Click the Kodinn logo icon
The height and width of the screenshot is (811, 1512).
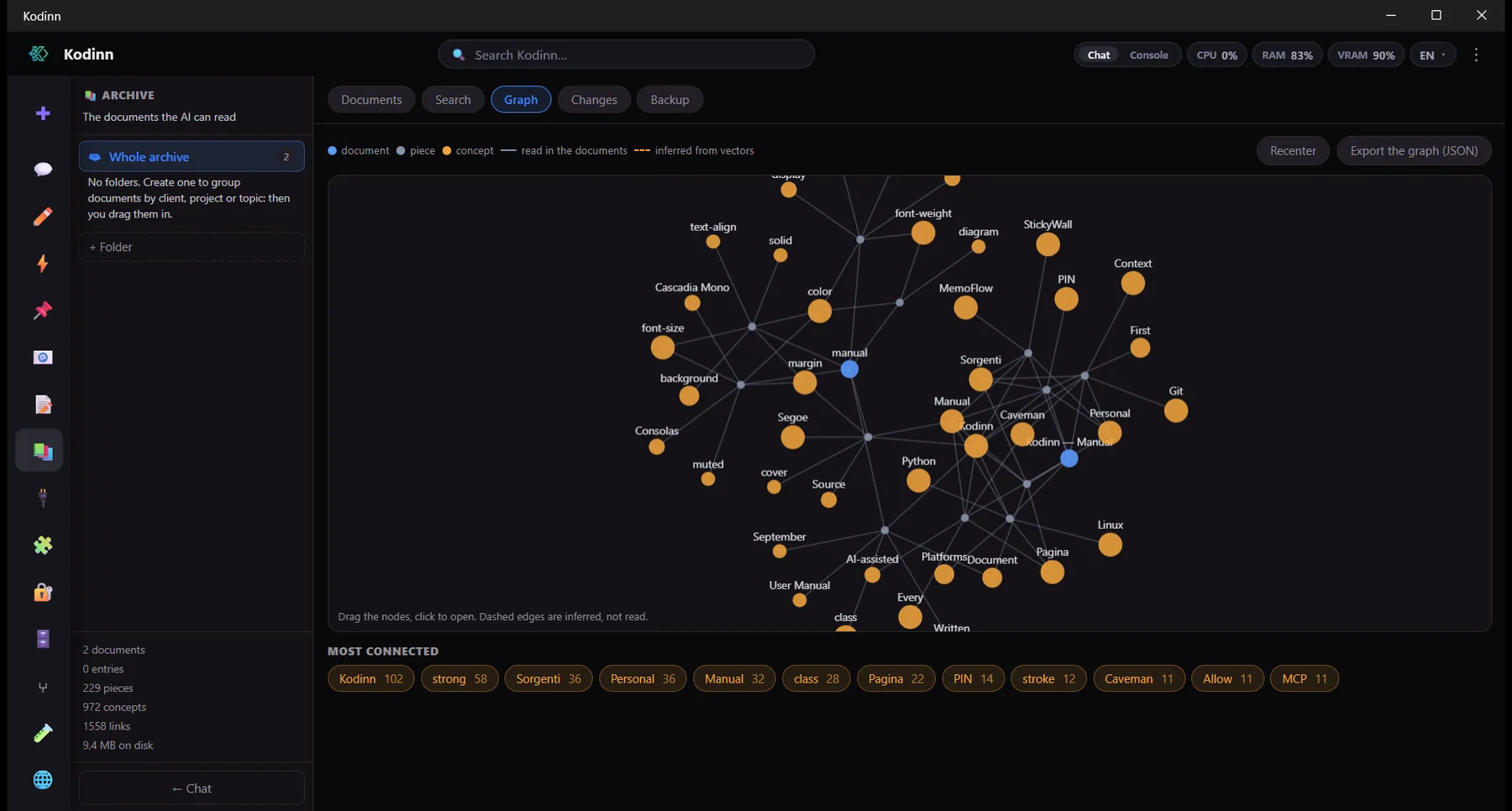39,54
